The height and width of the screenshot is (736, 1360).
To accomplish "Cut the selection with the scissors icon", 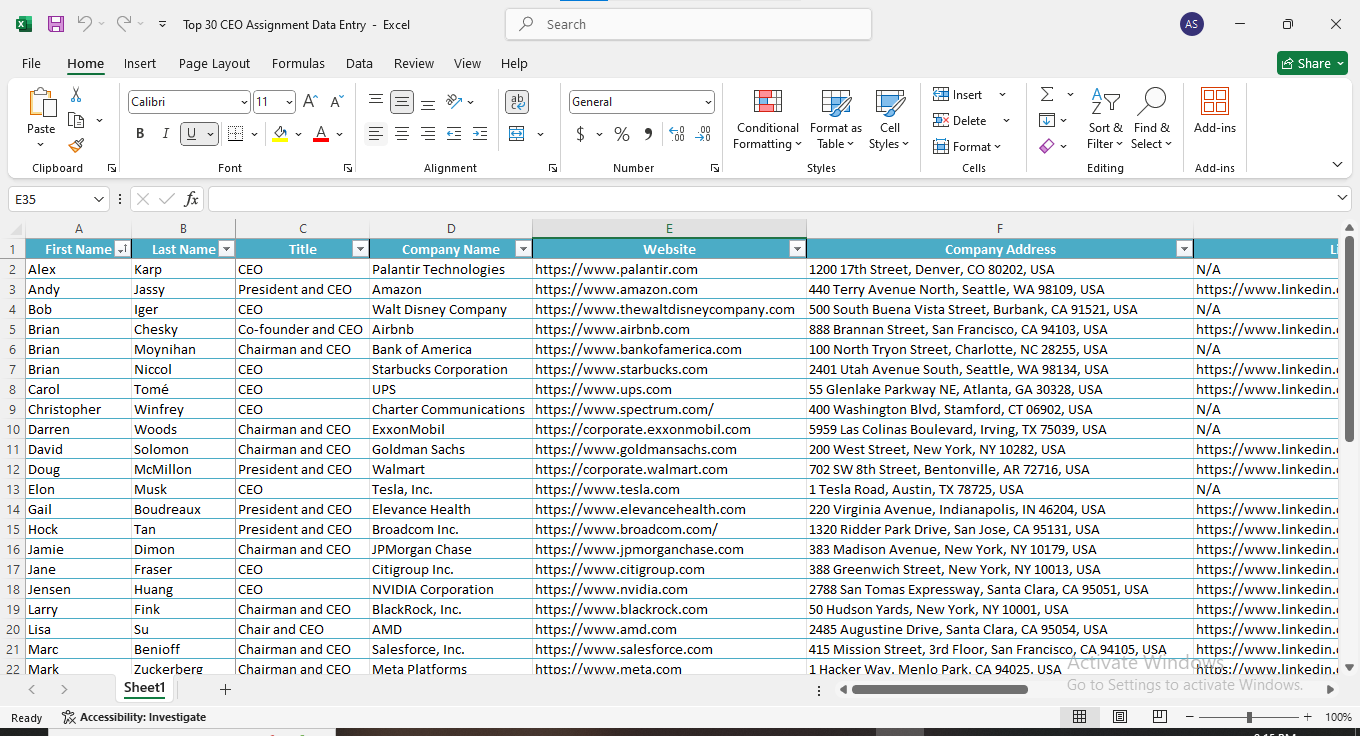I will coord(76,95).
